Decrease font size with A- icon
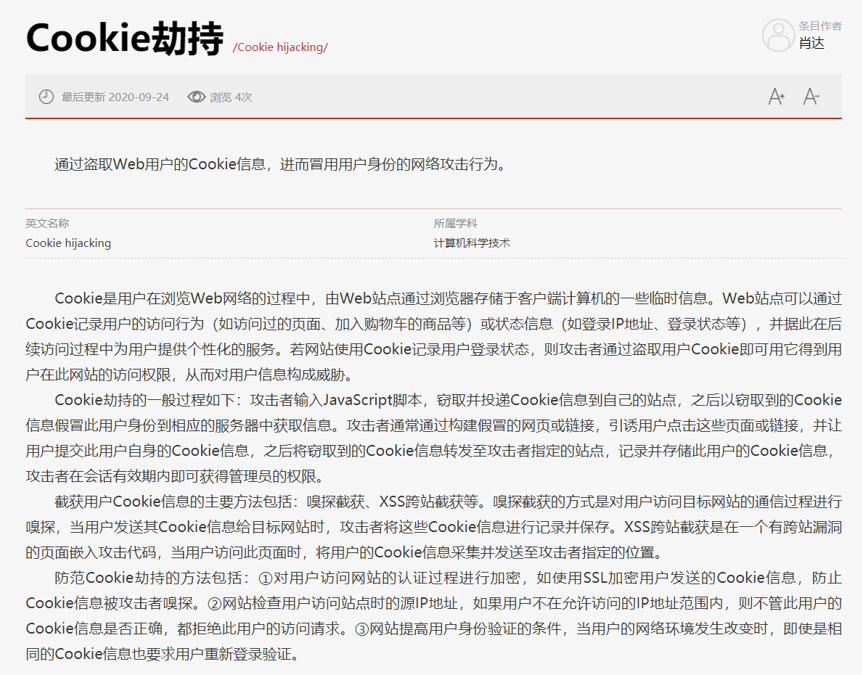862x675 pixels. pyautogui.click(x=811, y=97)
